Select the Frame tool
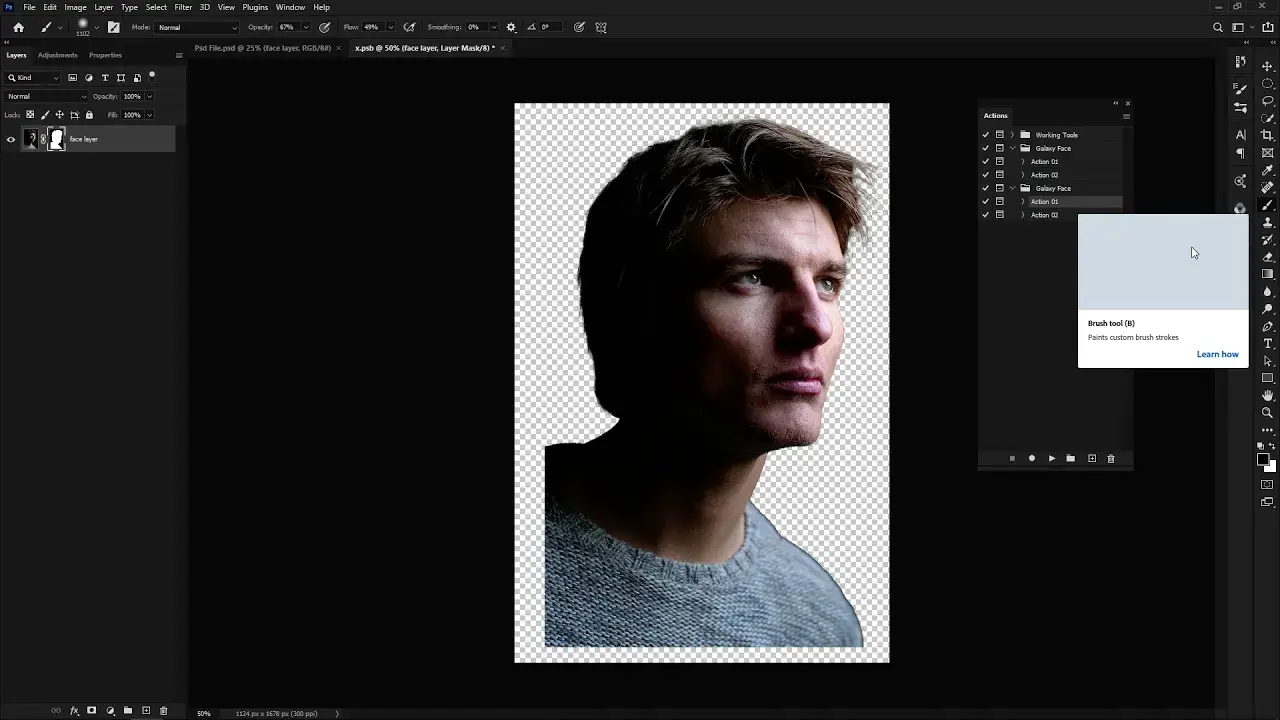Image resolution: width=1280 pixels, height=720 pixels. (1268, 153)
